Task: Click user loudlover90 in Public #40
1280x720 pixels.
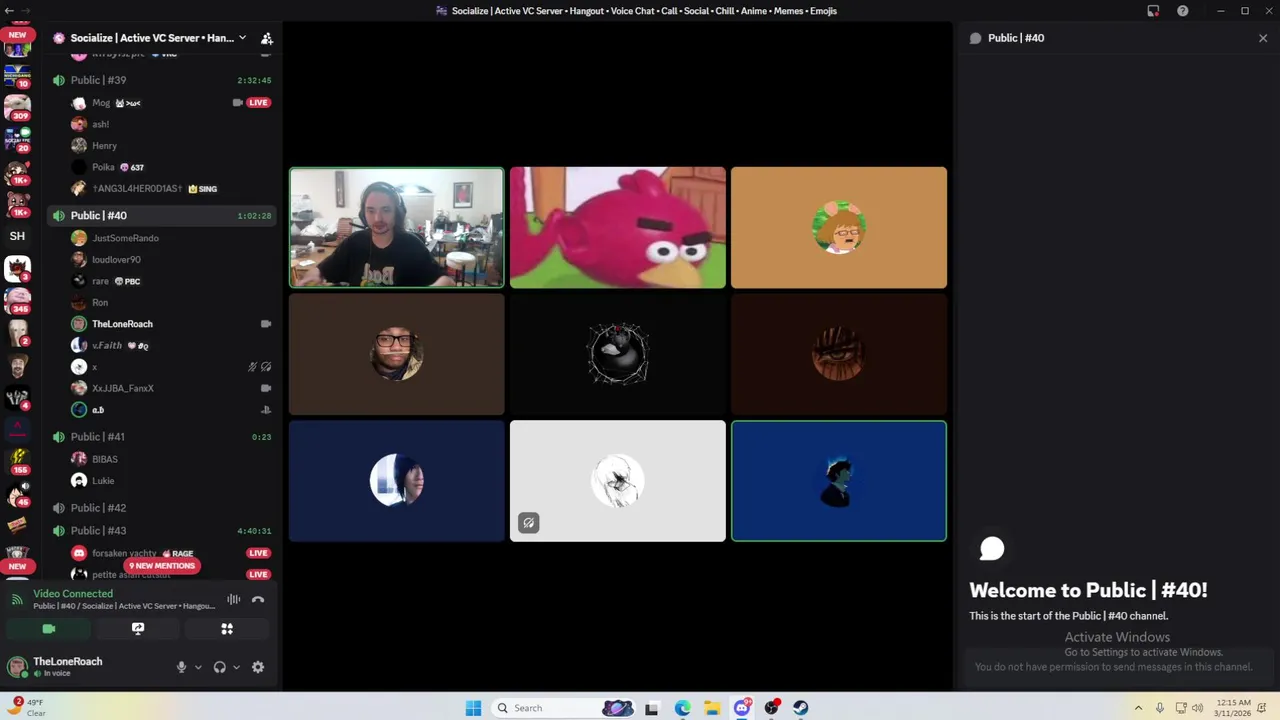Action: click(116, 260)
